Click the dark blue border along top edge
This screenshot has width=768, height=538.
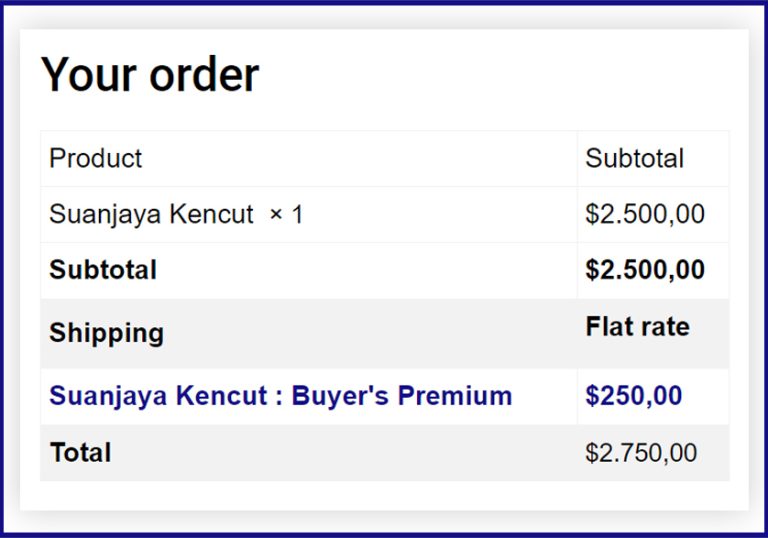tap(384, 3)
